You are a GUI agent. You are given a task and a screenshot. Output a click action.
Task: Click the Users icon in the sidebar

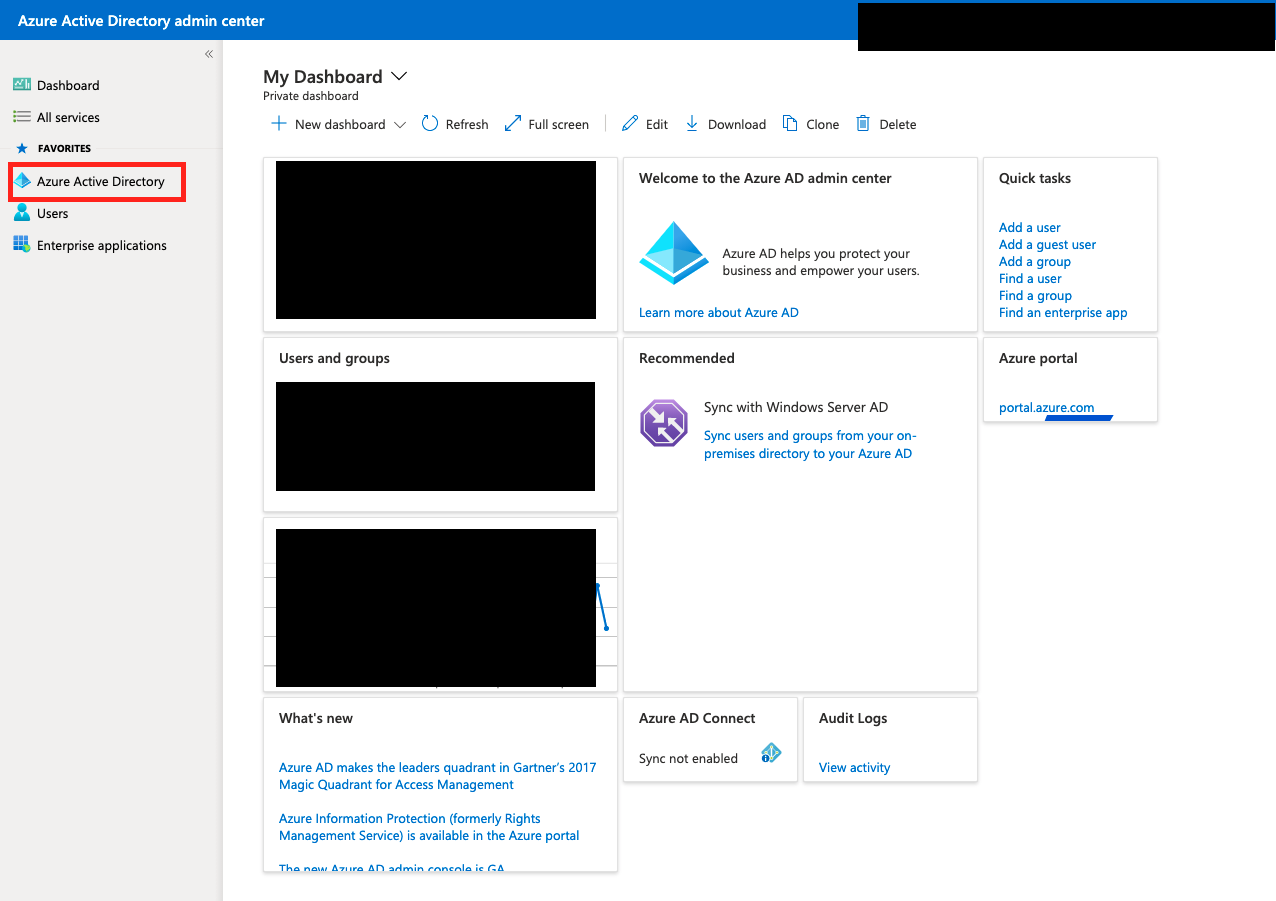[21, 213]
